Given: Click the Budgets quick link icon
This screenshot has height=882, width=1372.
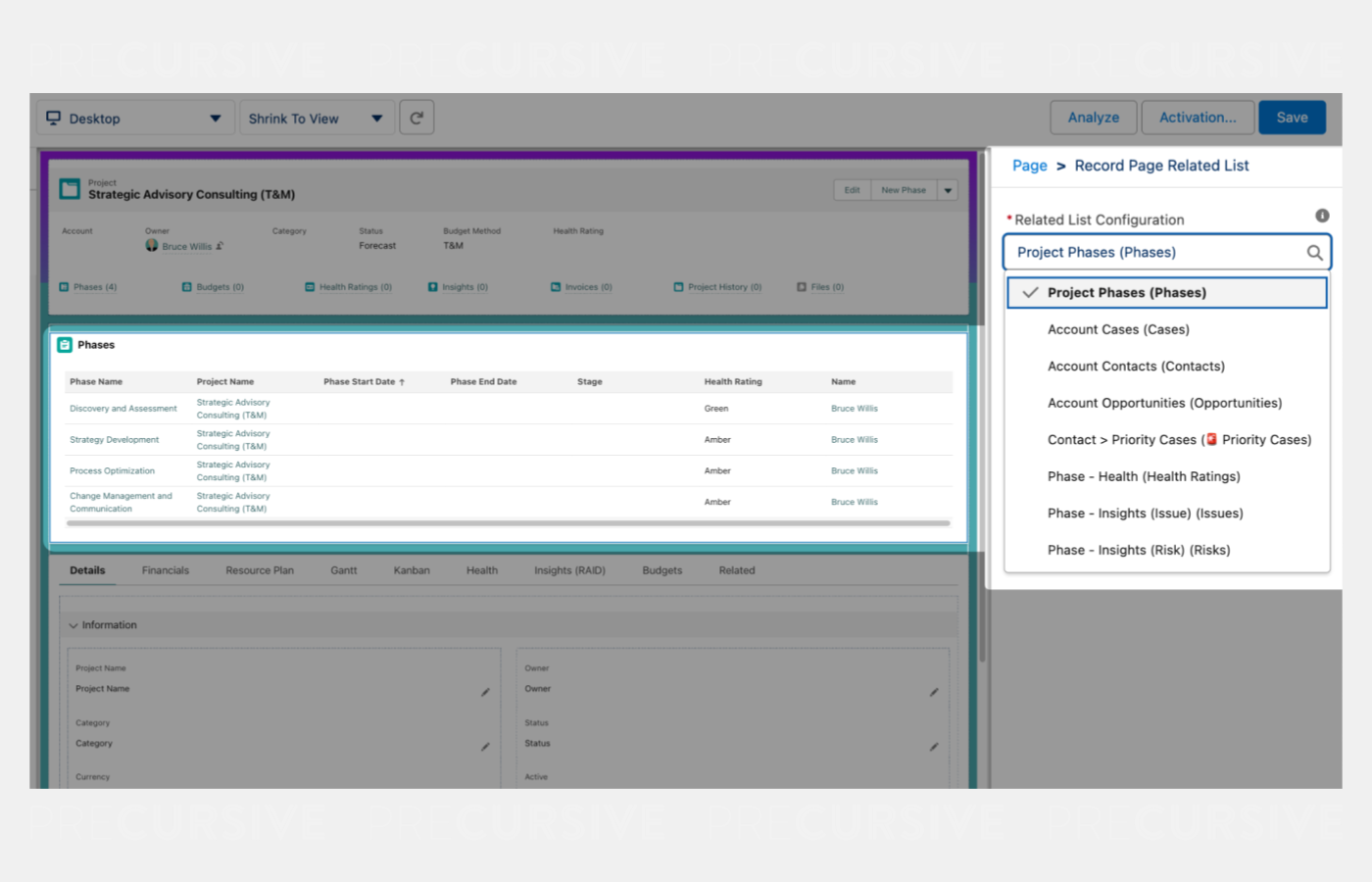Looking at the screenshot, I should pyautogui.click(x=187, y=287).
